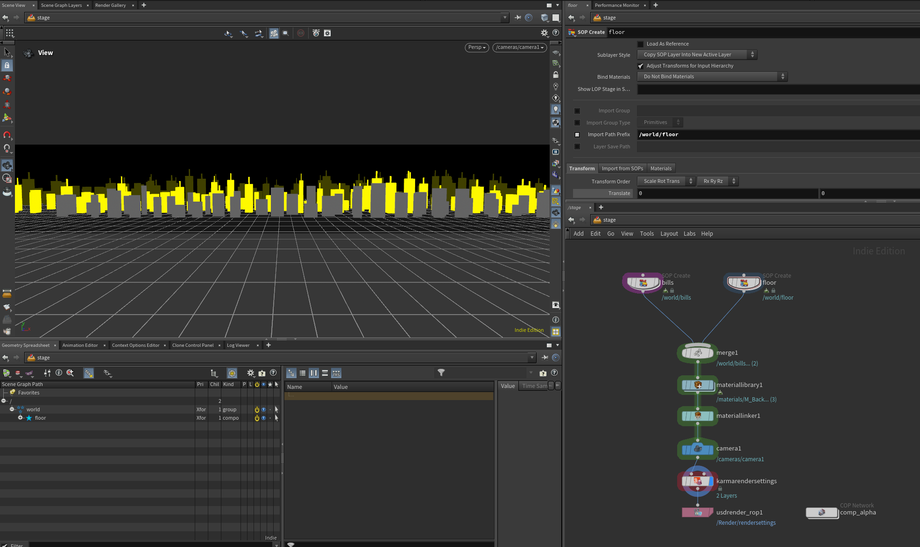Enable Load As Reference checkbox

(641, 44)
